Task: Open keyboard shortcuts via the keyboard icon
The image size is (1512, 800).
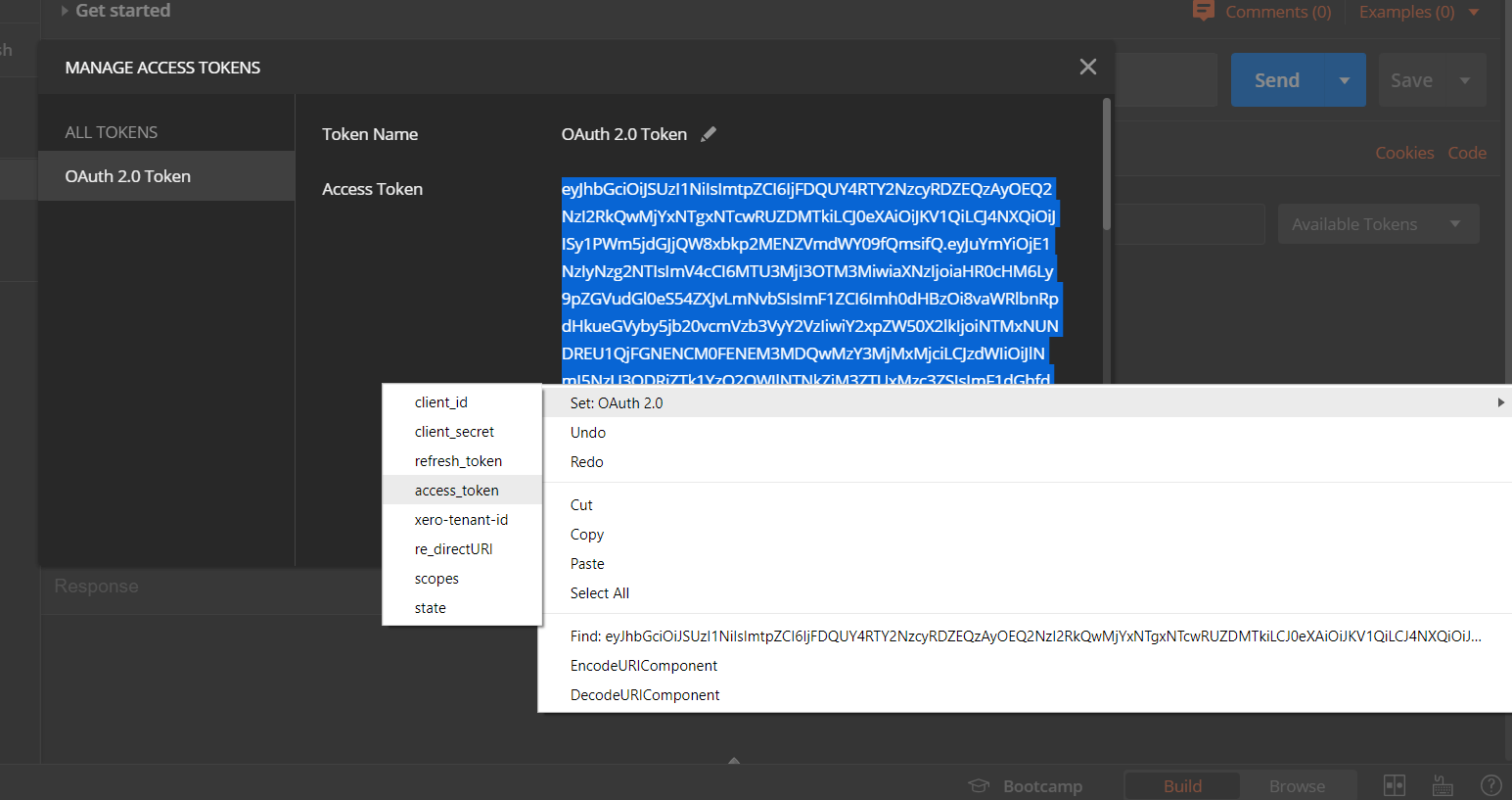Action: pos(1442,784)
